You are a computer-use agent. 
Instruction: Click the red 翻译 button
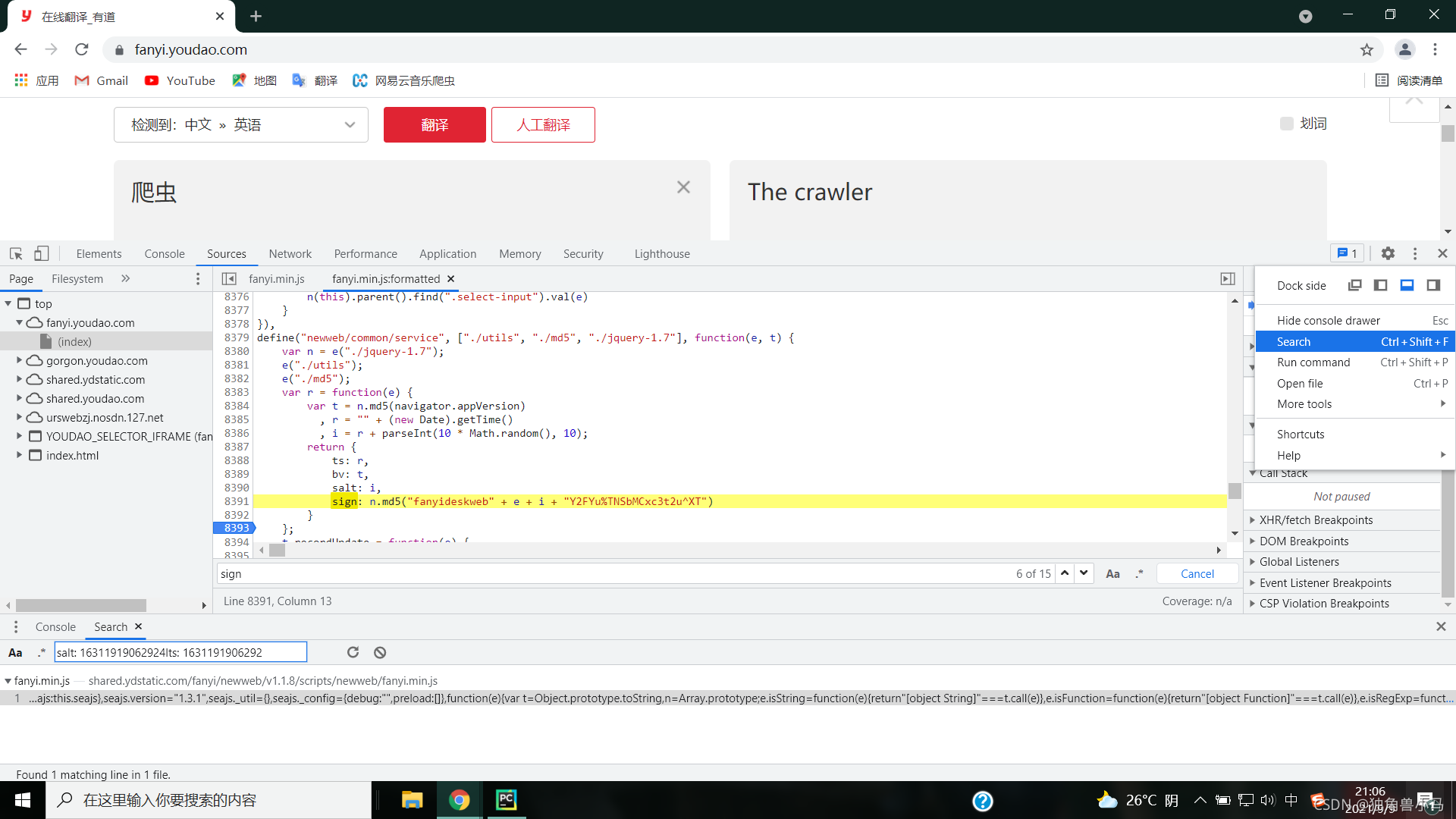[435, 125]
